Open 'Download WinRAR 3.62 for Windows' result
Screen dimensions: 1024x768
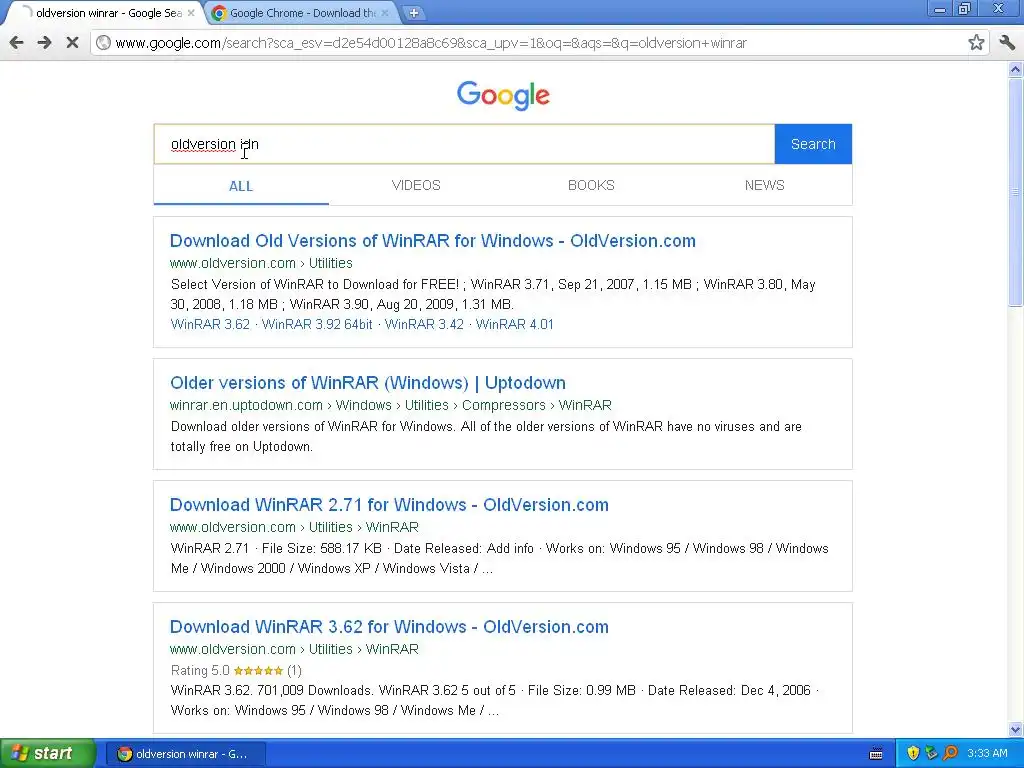[x=389, y=627]
